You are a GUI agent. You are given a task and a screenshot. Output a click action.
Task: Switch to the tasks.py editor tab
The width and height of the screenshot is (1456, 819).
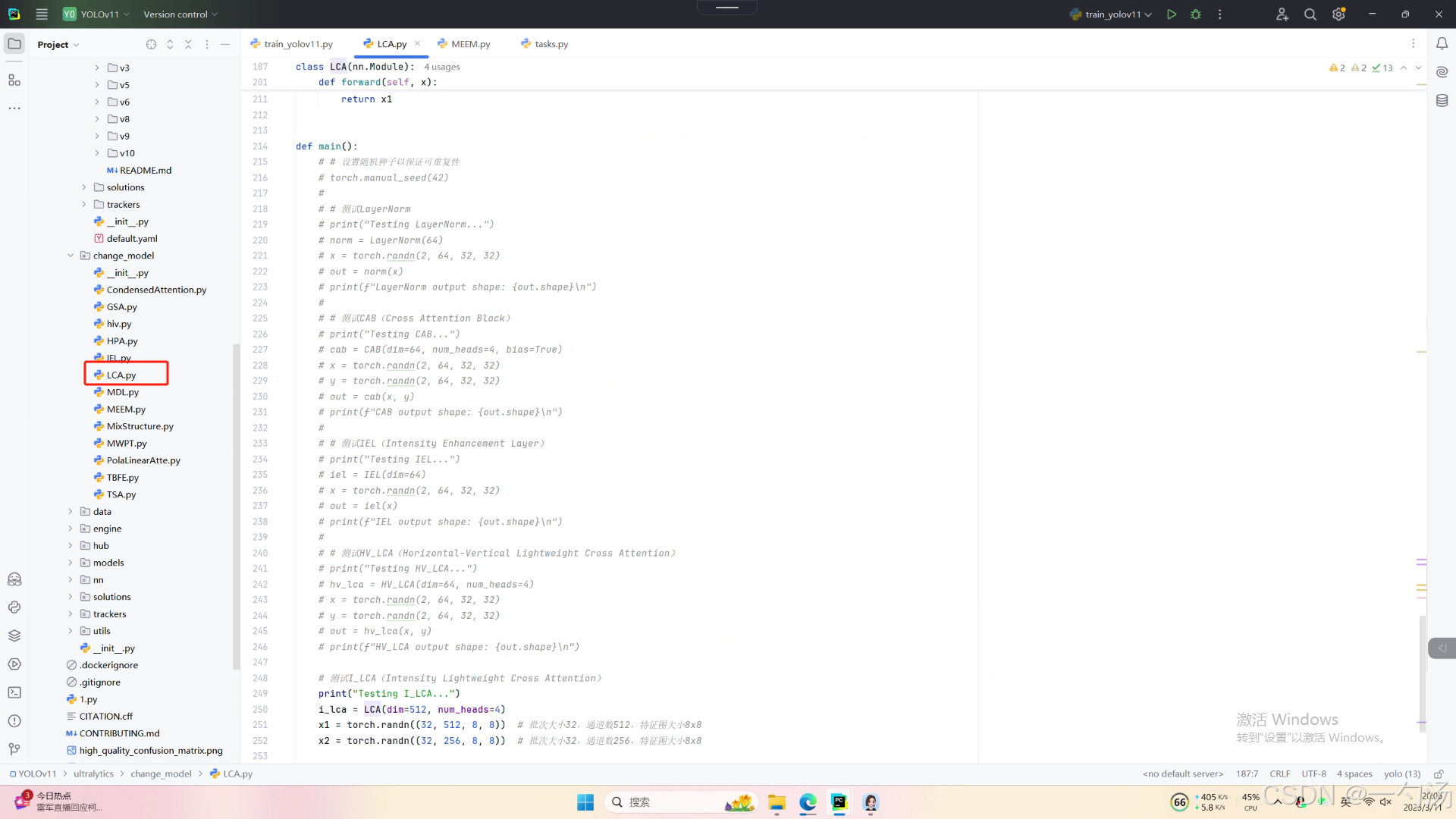click(551, 44)
